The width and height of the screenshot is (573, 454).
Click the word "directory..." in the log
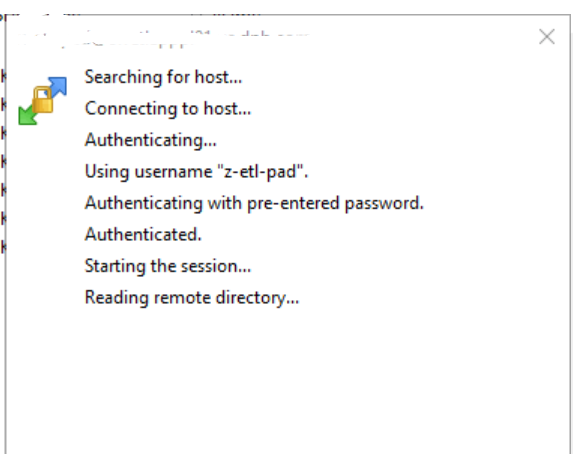click(257, 298)
